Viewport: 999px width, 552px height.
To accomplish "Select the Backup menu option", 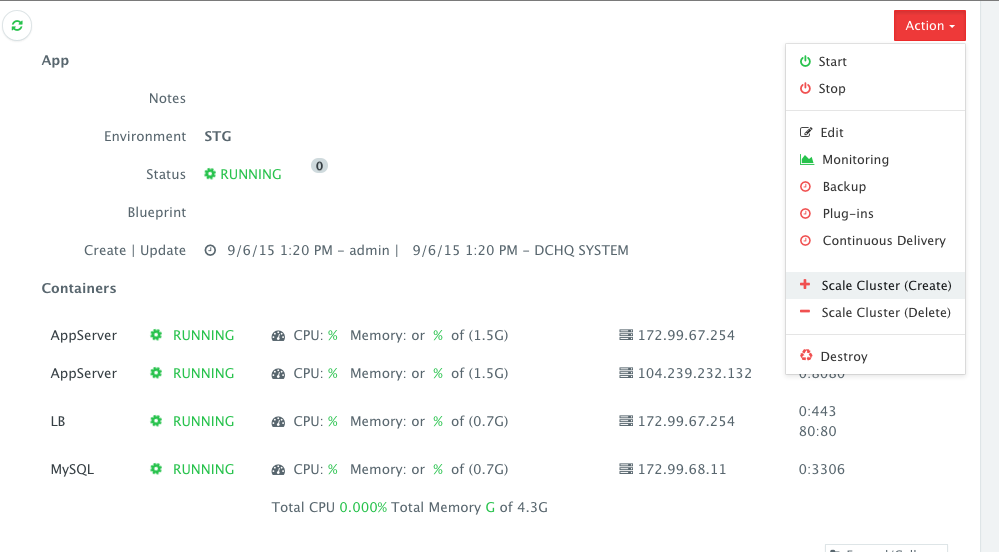I will (x=843, y=187).
